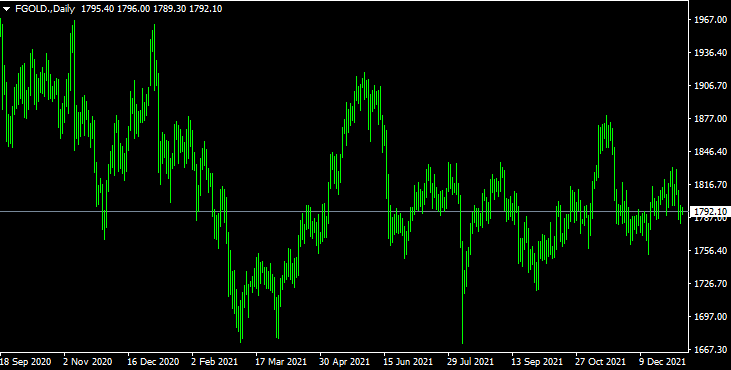Screen dimensions: 731x370
Task: Click the 1936.40 price scale label
Action: click(710, 53)
